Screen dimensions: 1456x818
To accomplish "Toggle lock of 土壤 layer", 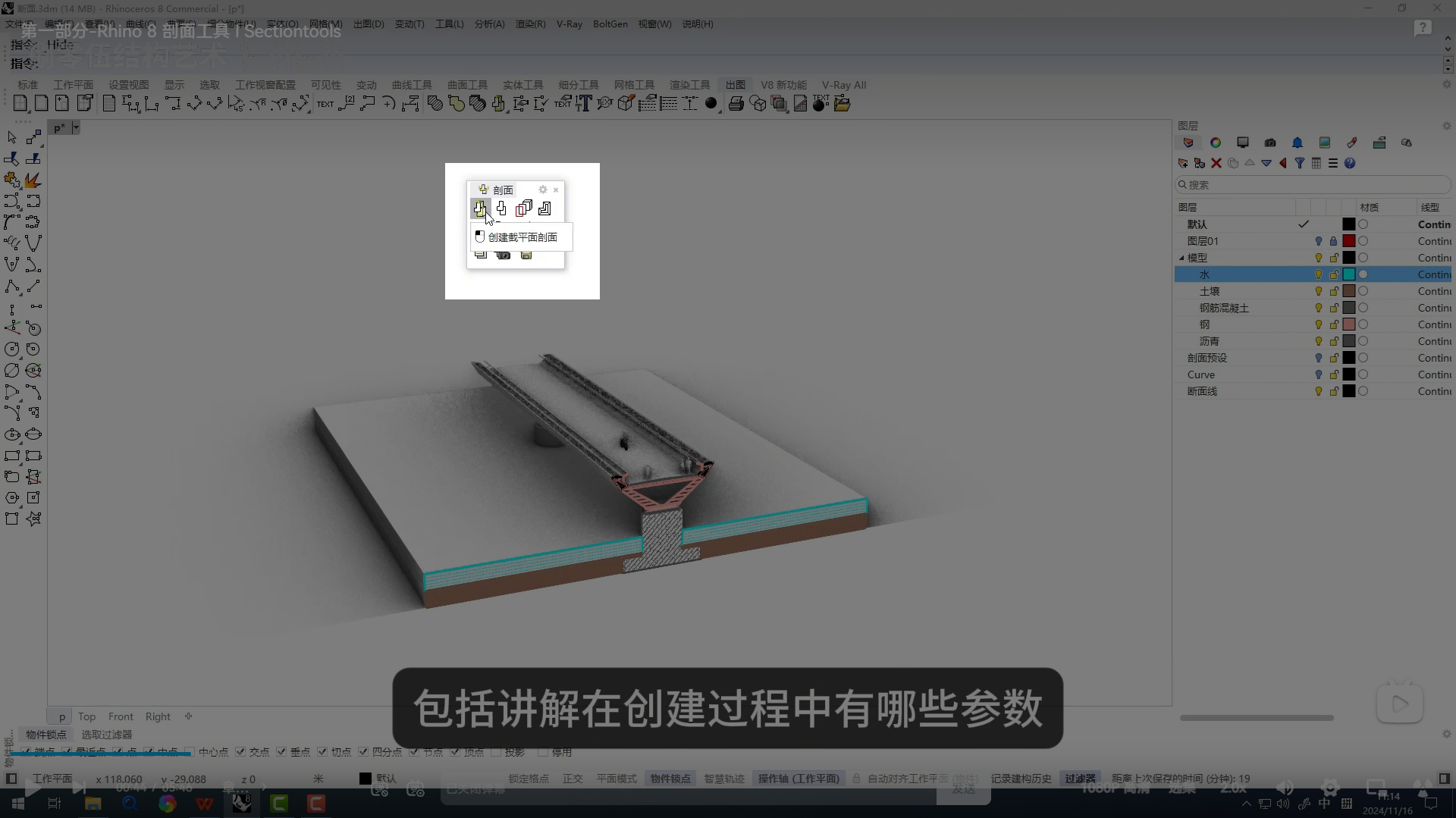I will tap(1334, 291).
